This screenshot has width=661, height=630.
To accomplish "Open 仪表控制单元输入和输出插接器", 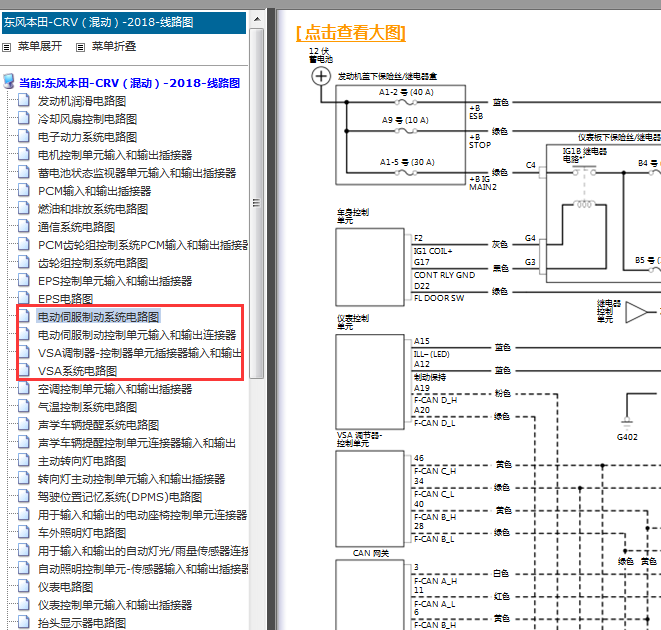I will click(x=115, y=605).
